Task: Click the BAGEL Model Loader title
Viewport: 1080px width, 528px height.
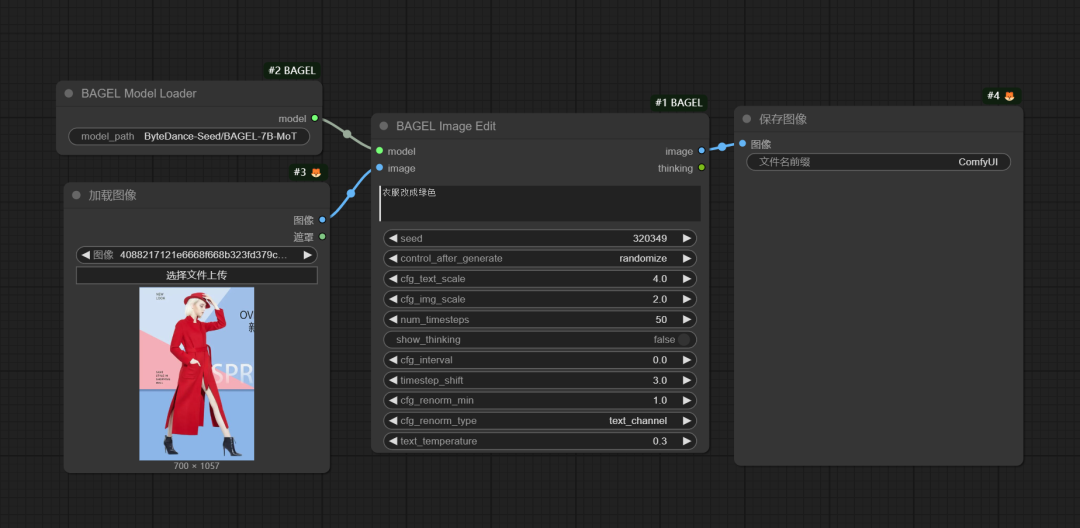Action: click(138, 94)
